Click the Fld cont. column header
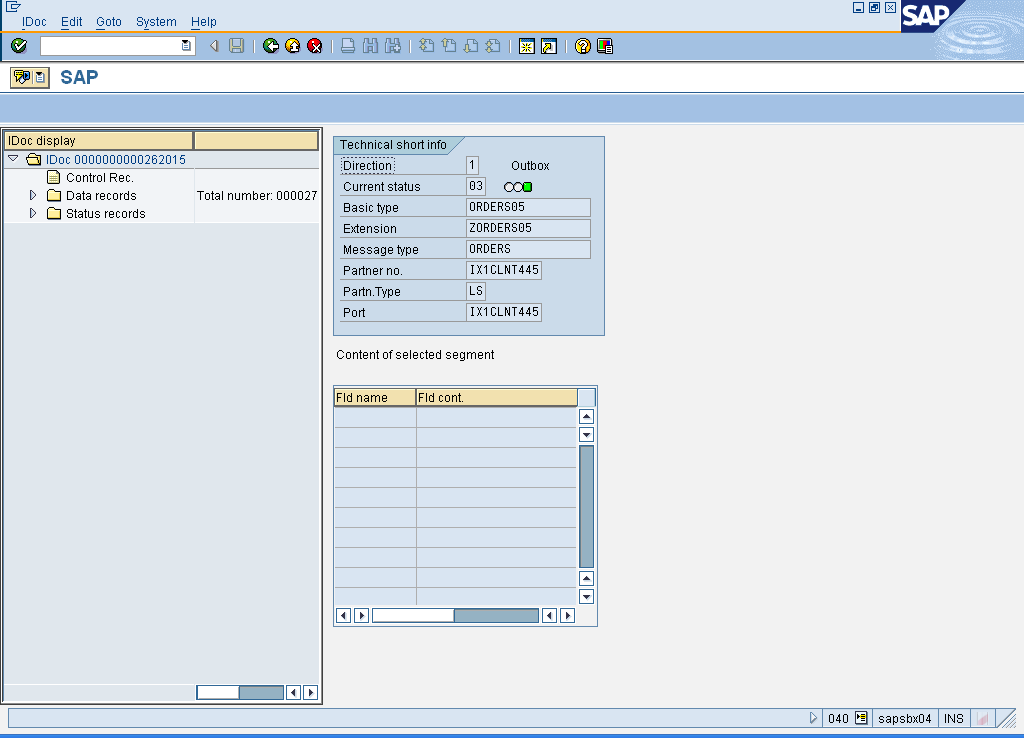This screenshot has width=1024, height=738. pos(496,397)
